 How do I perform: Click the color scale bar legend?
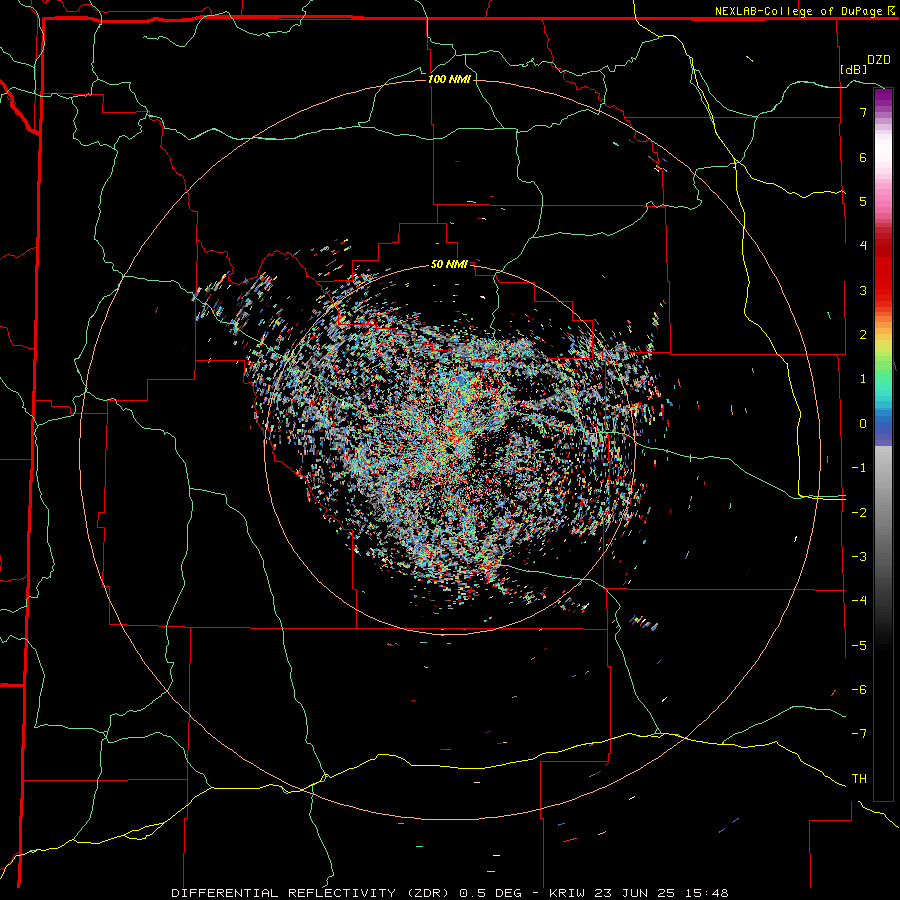tap(883, 444)
